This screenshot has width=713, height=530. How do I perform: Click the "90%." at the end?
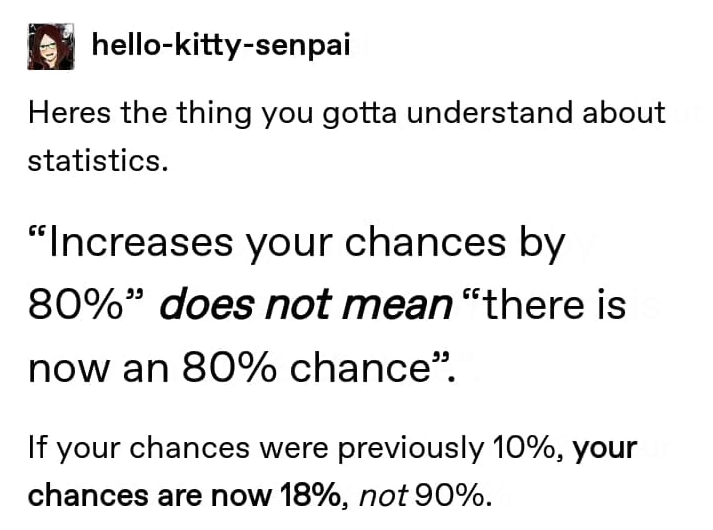click(462, 494)
